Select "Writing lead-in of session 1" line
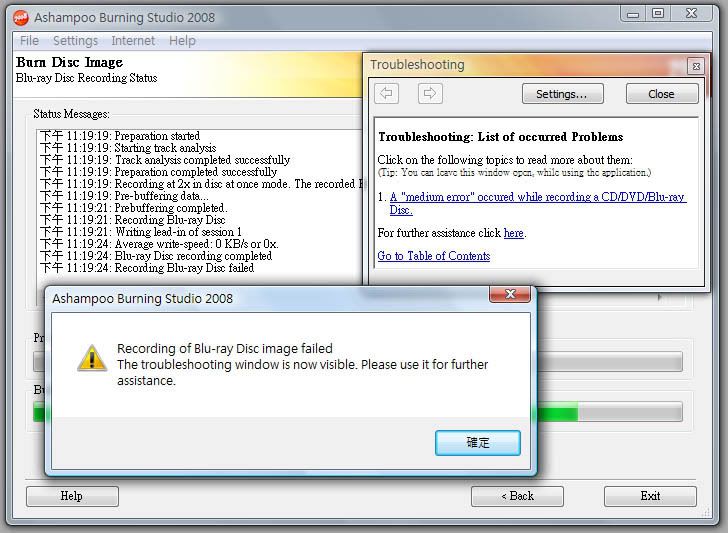Viewport: 728px width, 533px height. [141, 232]
